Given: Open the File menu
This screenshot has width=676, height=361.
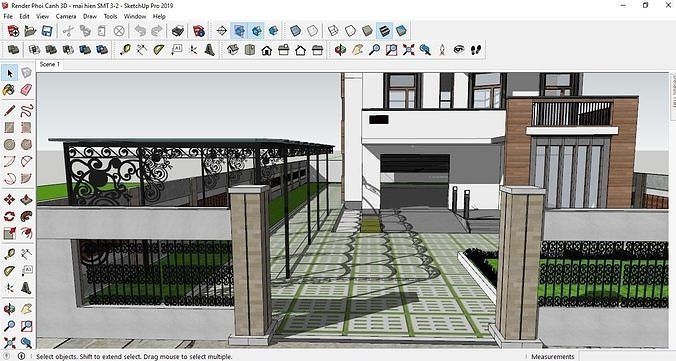Looking at the screenshot, I should [8, 16].
